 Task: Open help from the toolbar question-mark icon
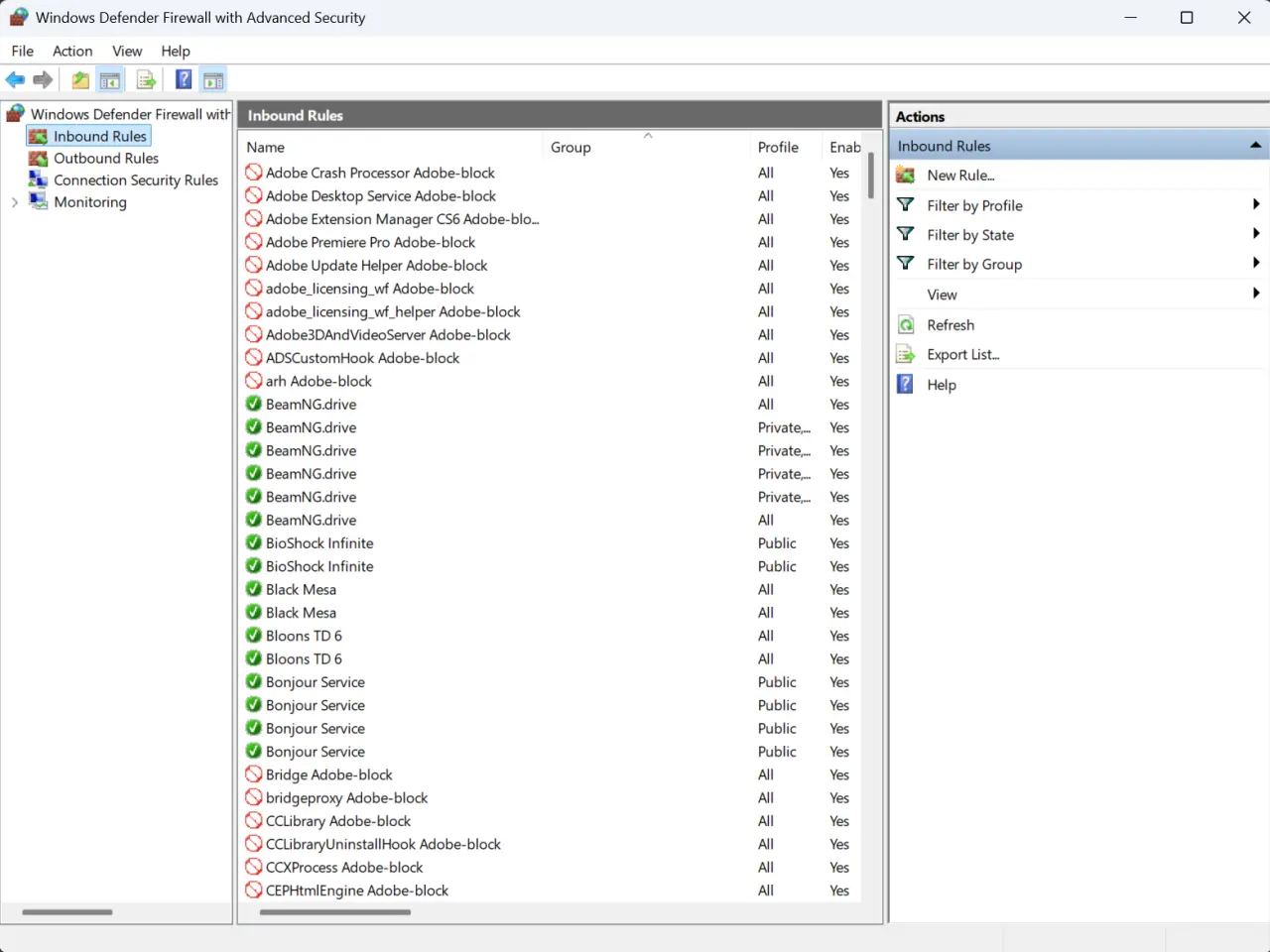click(184, 80)
